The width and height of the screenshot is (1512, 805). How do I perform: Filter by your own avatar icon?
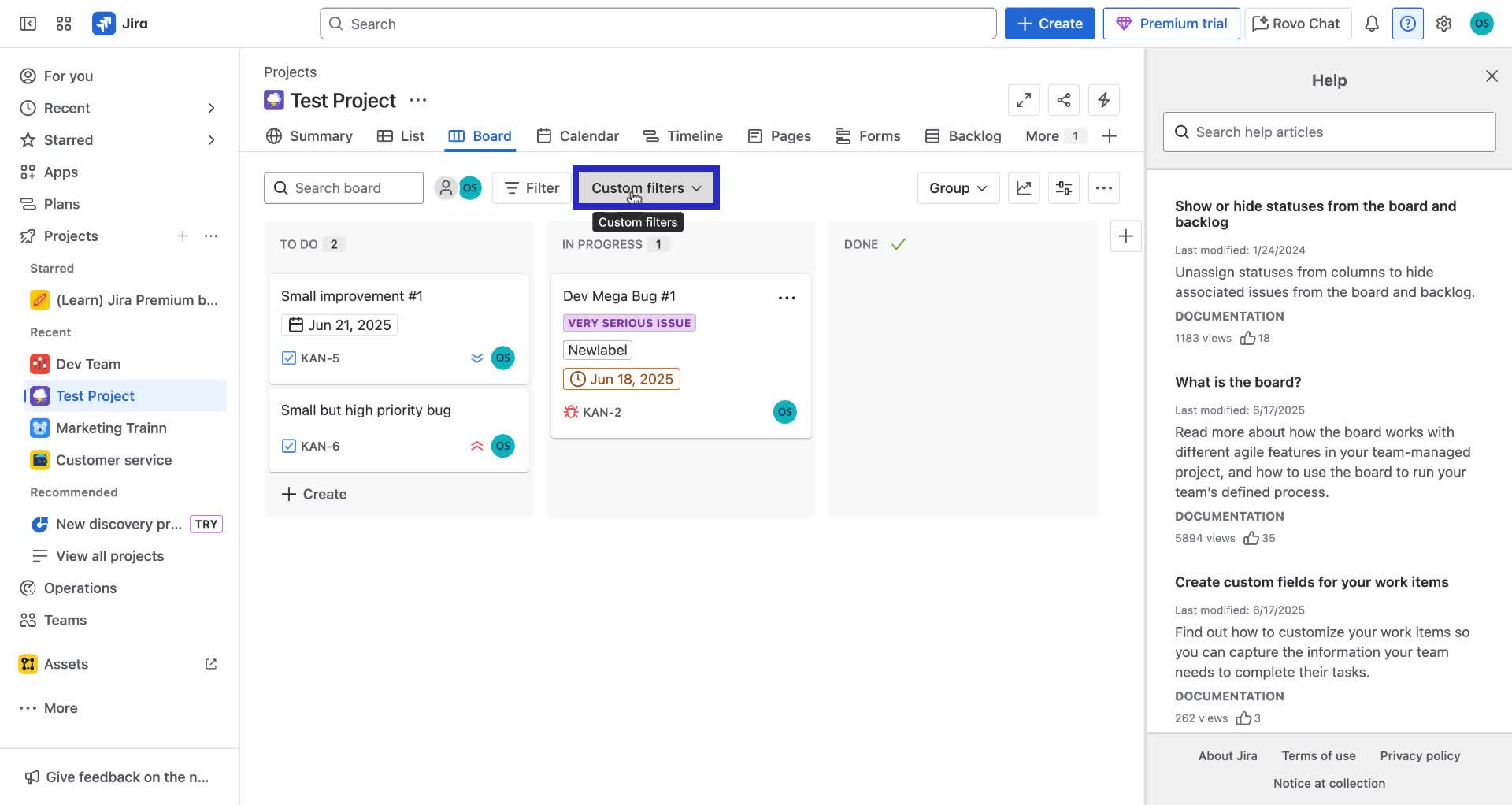click(x=470, y=187)
